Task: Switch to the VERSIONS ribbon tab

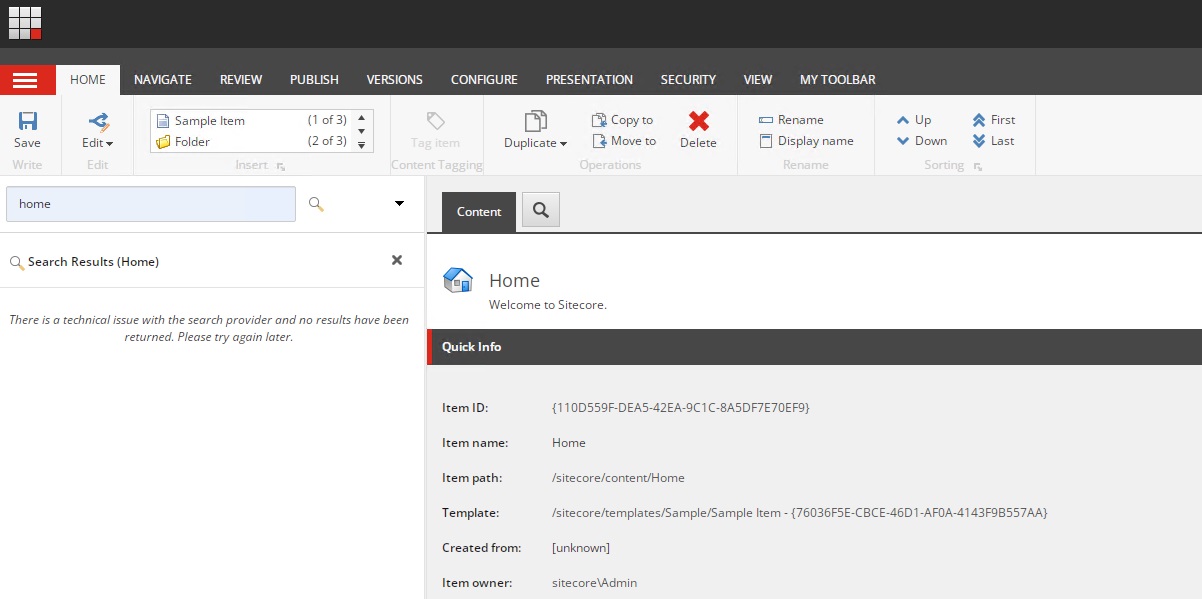Action: tap(395, 80)
